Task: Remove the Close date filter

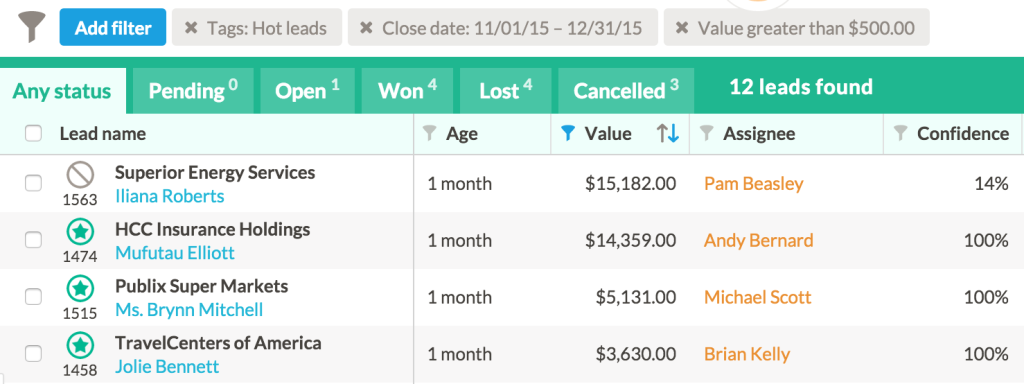Action: pos(366,28)
